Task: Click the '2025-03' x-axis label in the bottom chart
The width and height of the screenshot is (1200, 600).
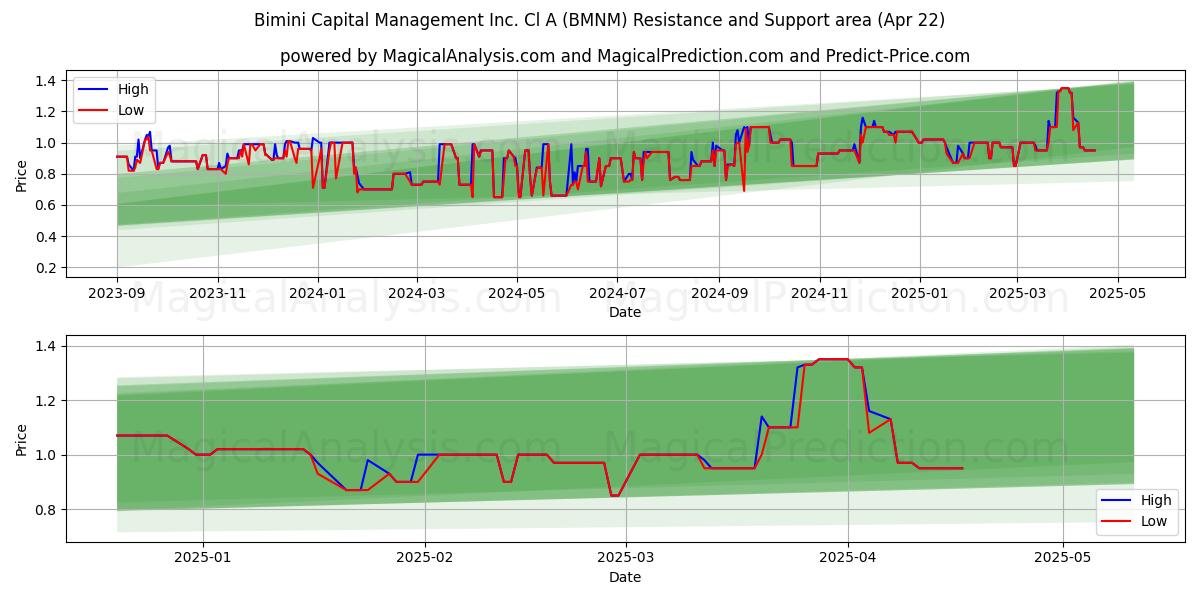Action: 627,559
